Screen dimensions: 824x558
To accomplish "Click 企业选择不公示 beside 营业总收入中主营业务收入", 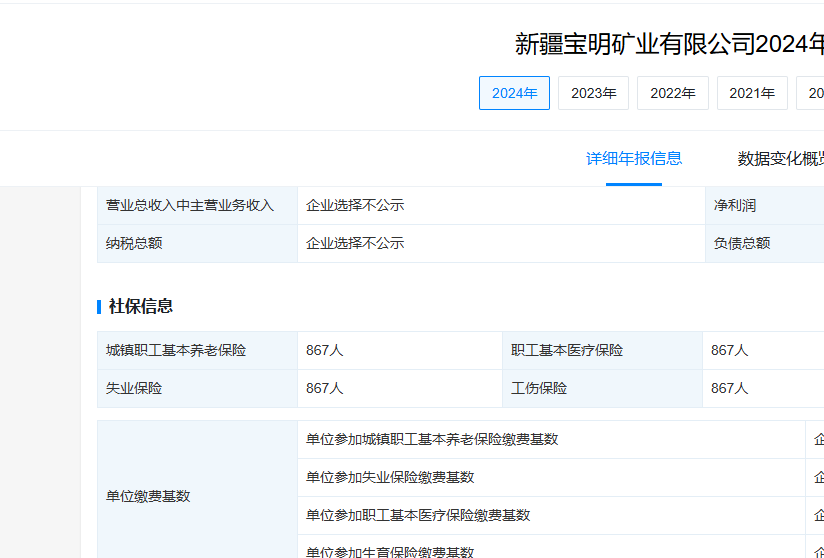I will point(355,205).
